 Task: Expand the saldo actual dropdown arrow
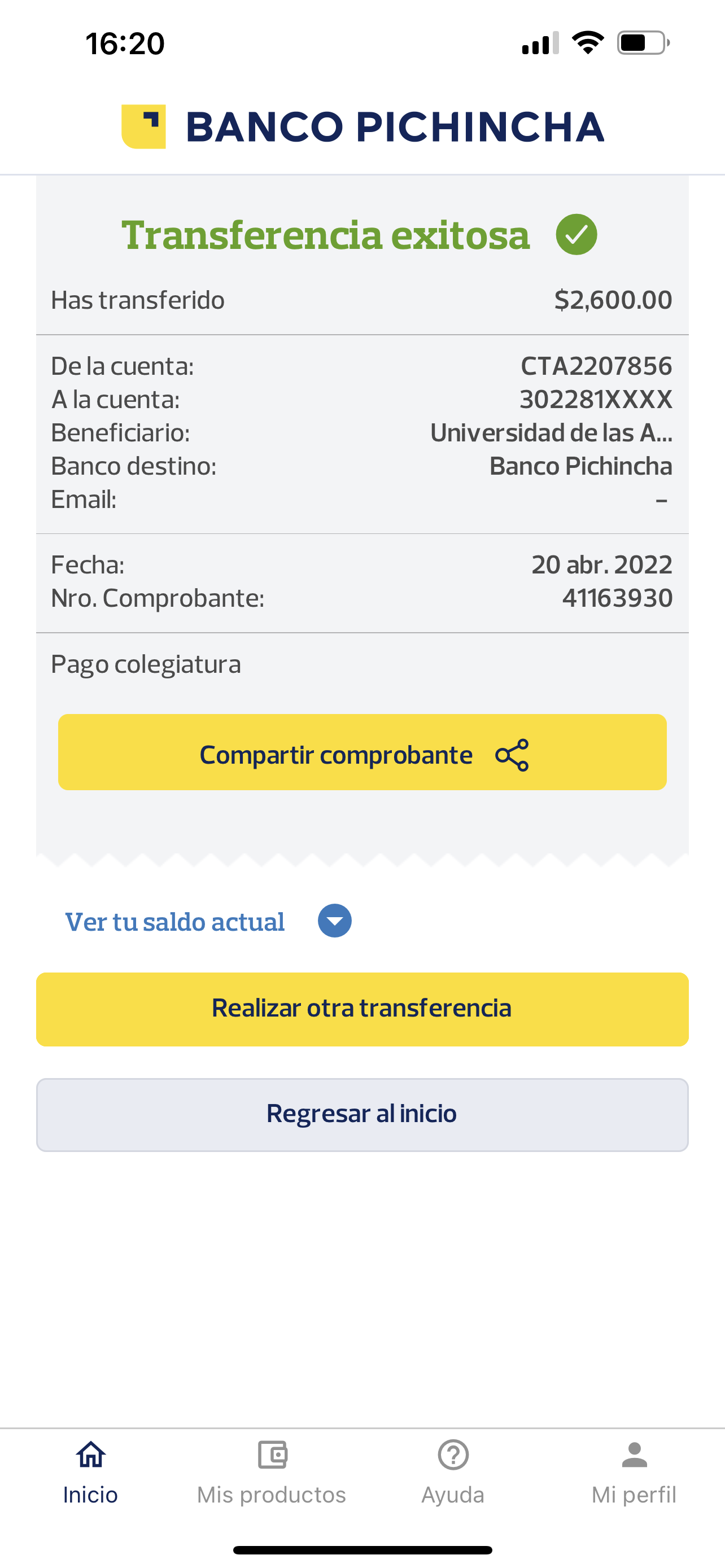click(x=335, y=921)
